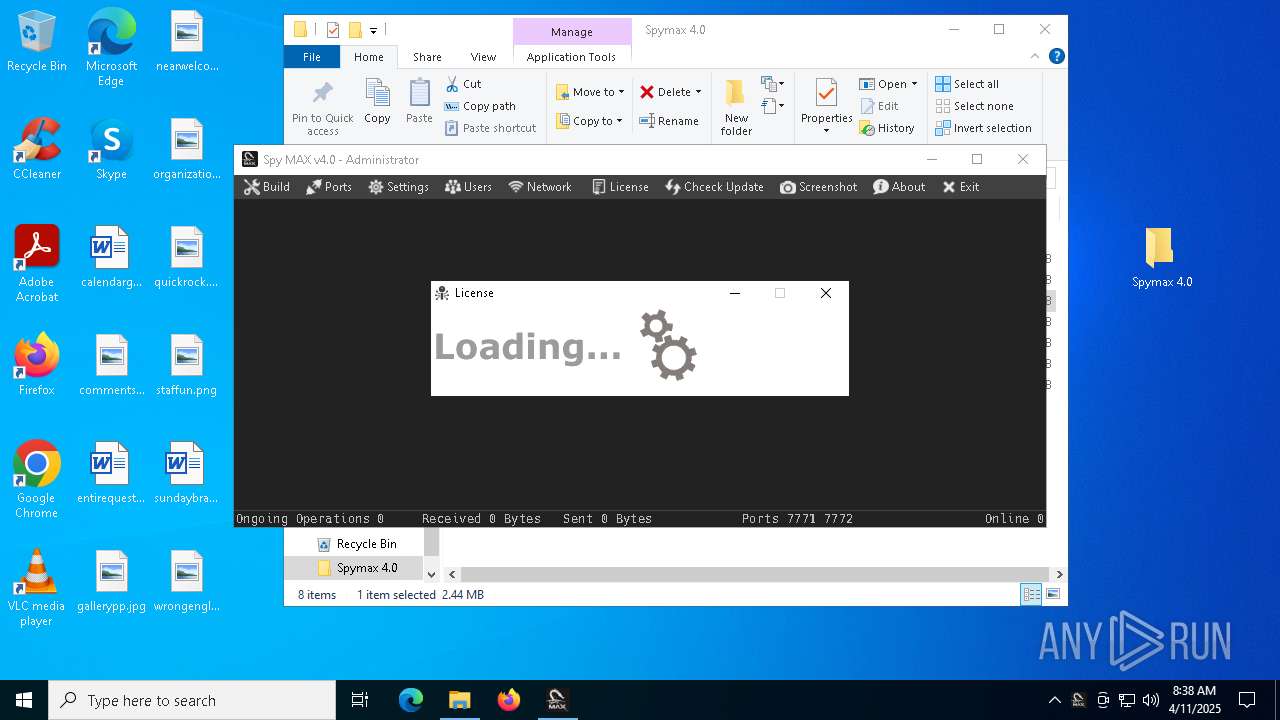
Task: Select the gallerypp.jpg desktop file
Action: (x=111, y=581)
